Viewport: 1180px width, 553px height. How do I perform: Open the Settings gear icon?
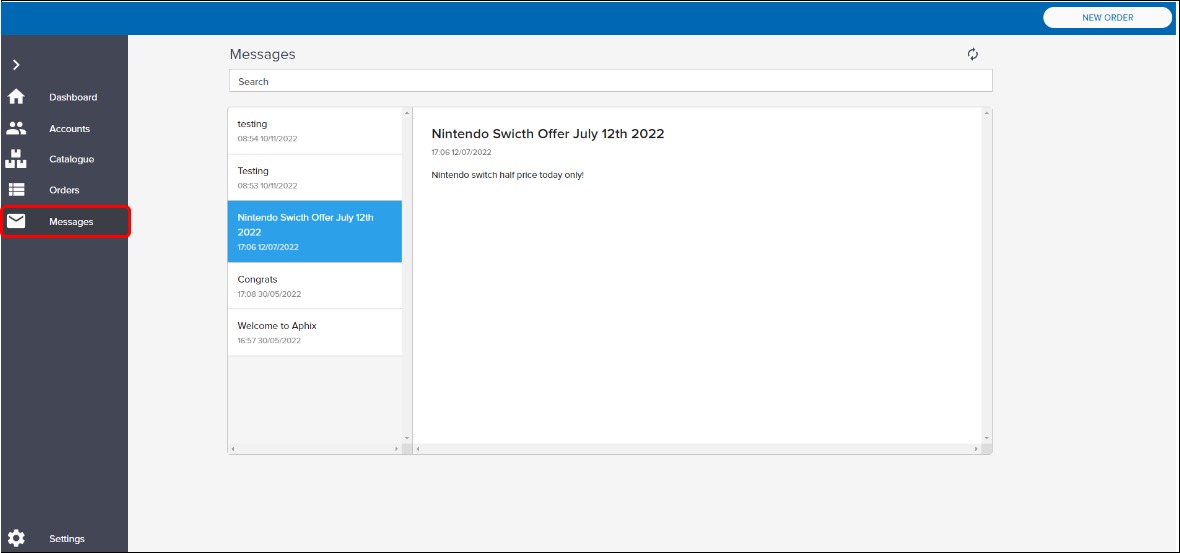pyautogui.click(x=16, y=538)
